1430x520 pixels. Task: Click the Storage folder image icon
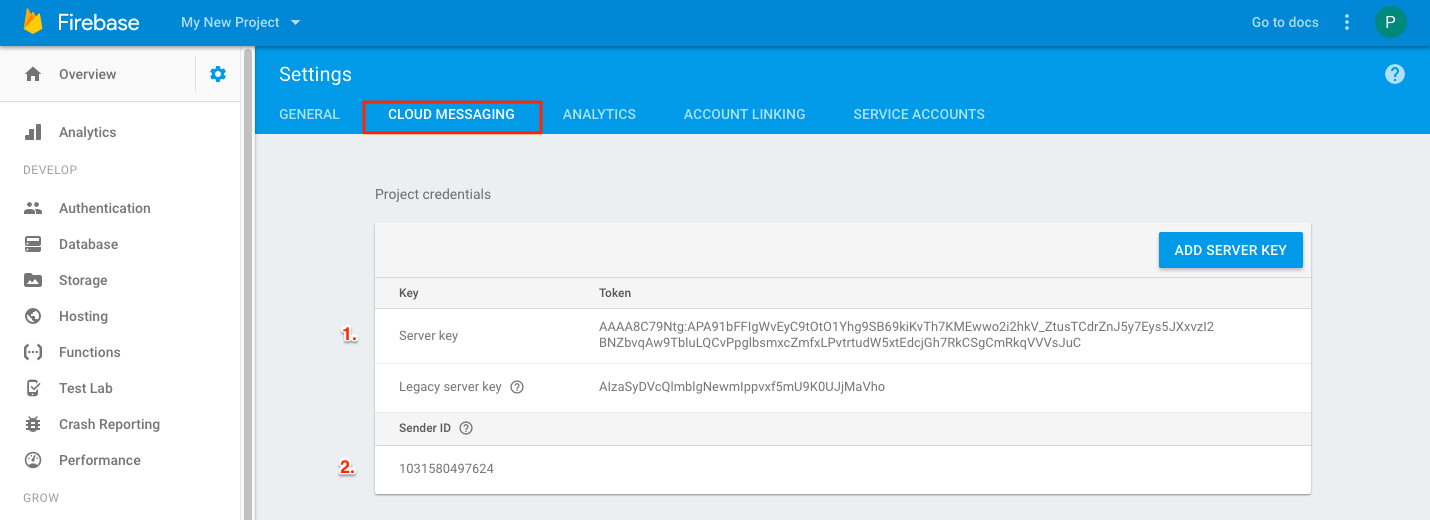33,280
